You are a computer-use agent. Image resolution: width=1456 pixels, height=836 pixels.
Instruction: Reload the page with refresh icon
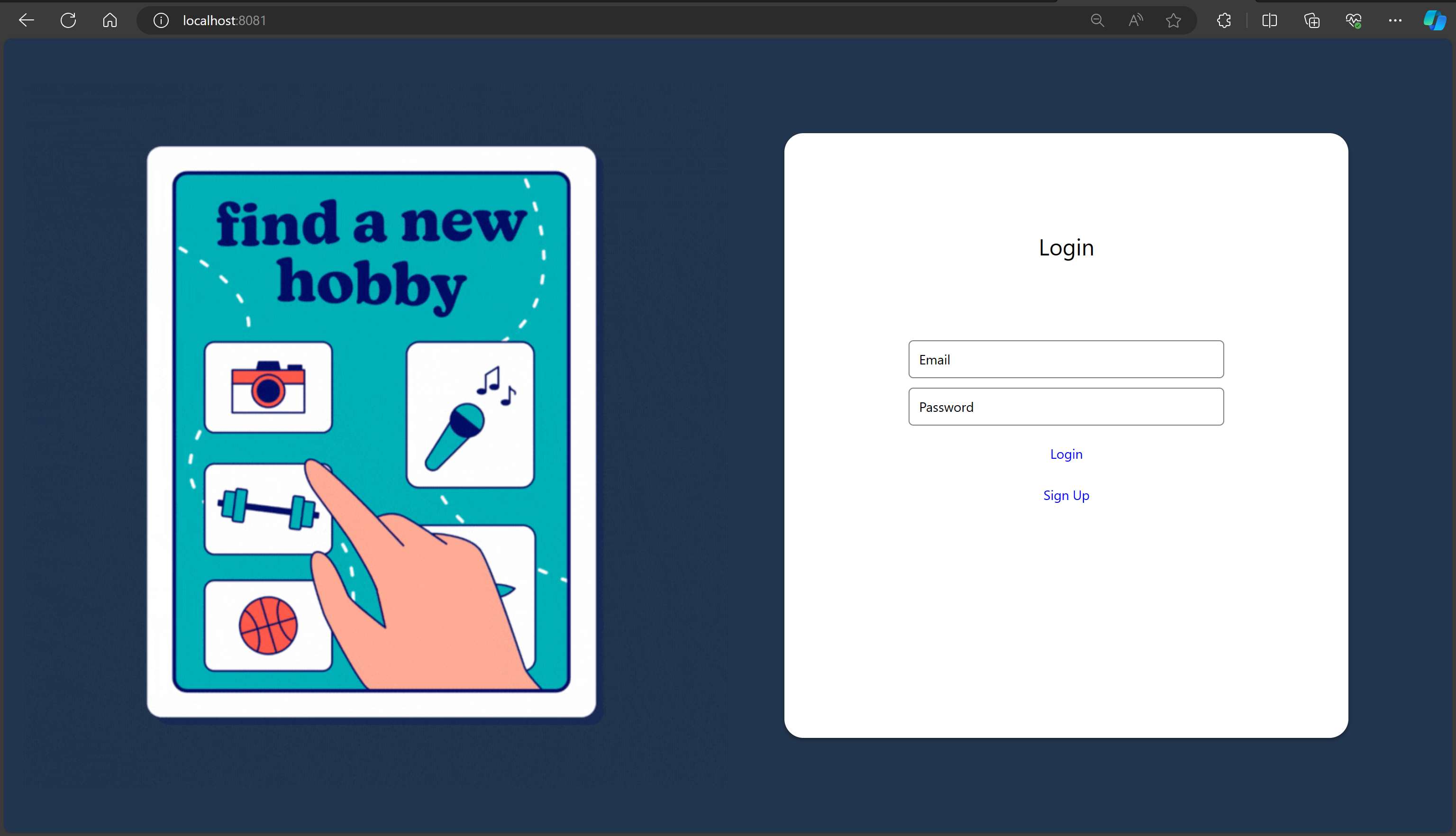pos(68,21)
